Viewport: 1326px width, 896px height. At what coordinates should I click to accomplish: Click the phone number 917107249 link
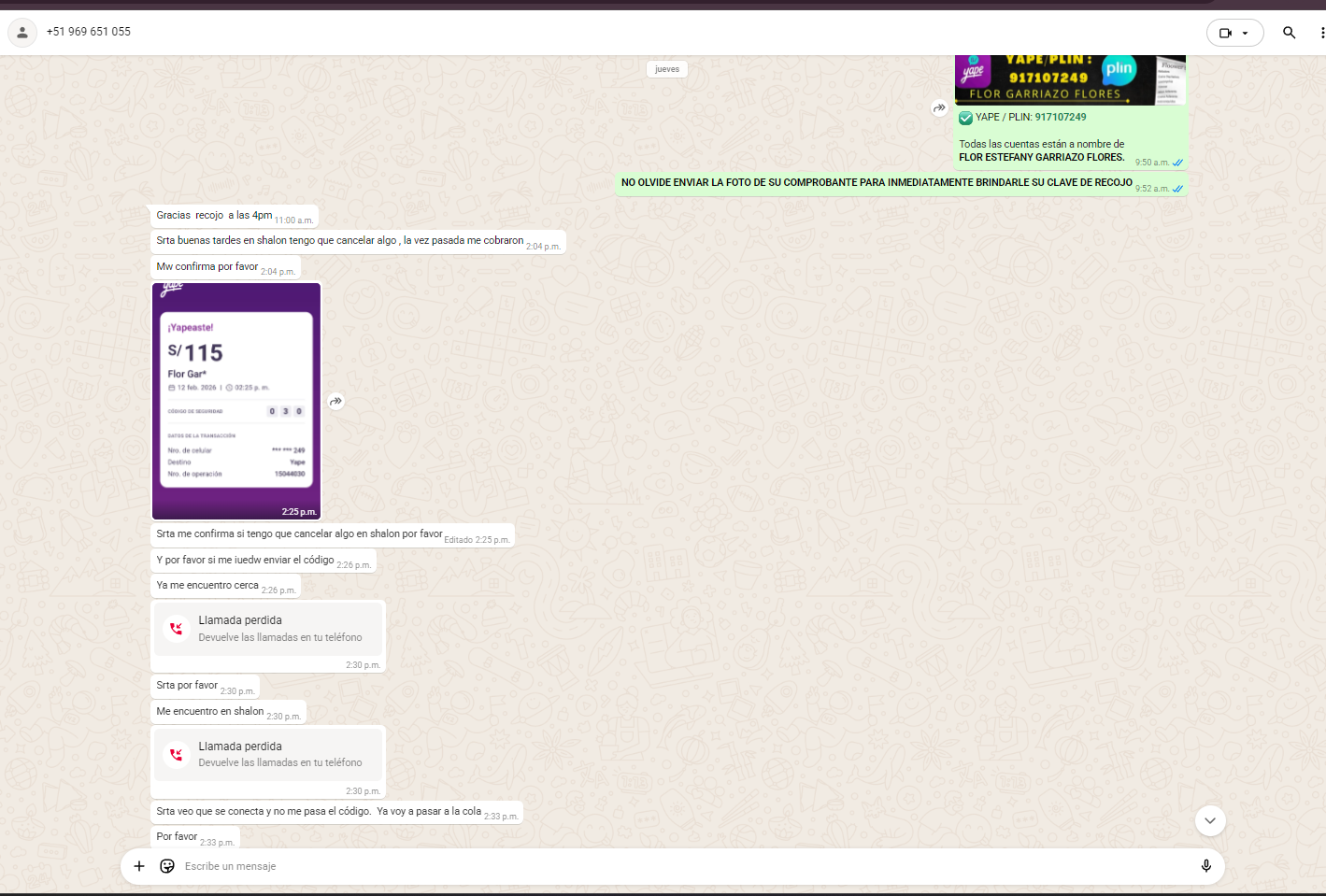pos(1060,118)
